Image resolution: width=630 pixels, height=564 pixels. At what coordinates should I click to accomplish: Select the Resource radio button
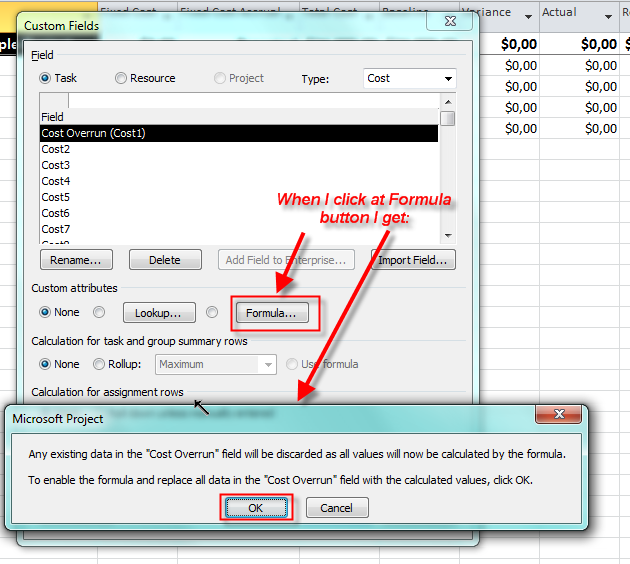pyautogui.click(x=121, y=78)
